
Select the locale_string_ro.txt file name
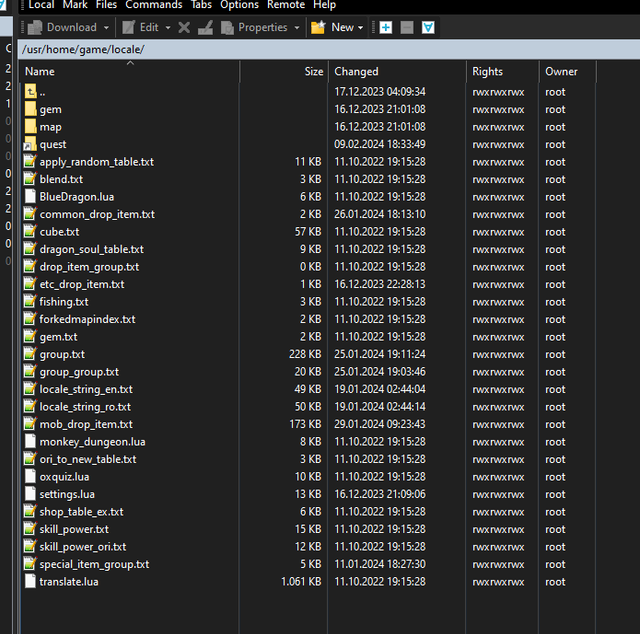[85, 407]
